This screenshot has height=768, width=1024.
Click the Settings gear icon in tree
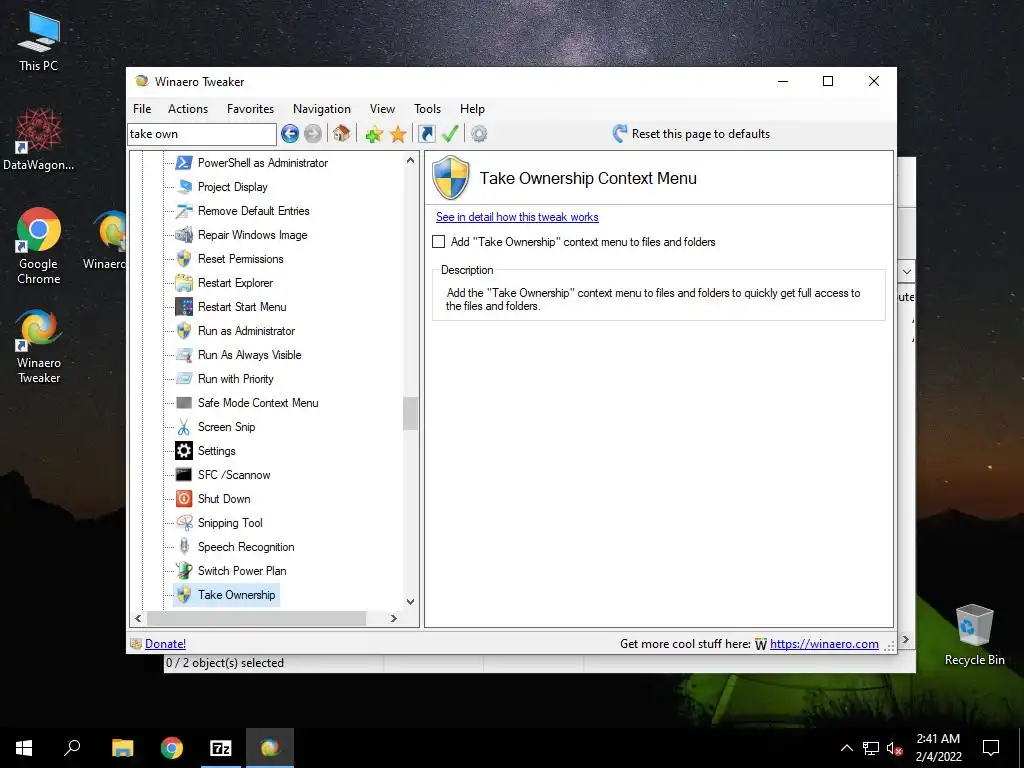[184, 451]
